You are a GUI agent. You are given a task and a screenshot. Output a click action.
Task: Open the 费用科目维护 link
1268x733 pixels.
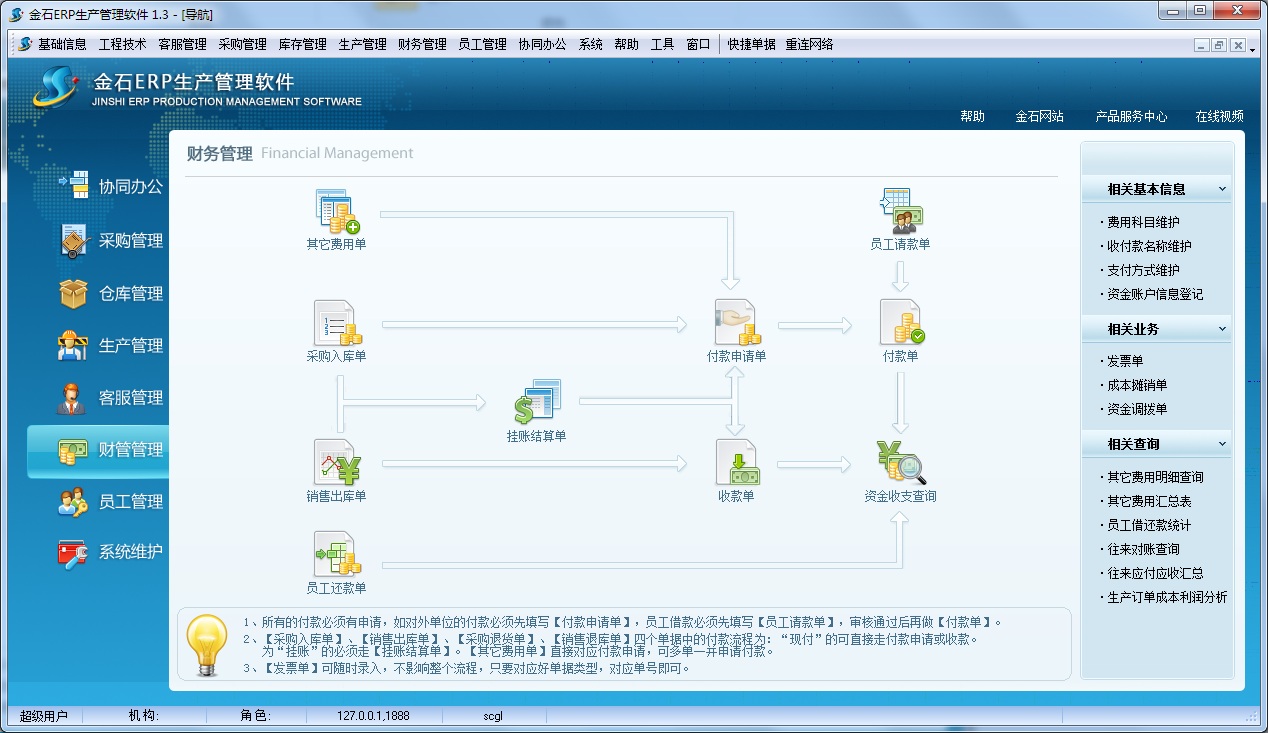click(x=1143, y=222)
